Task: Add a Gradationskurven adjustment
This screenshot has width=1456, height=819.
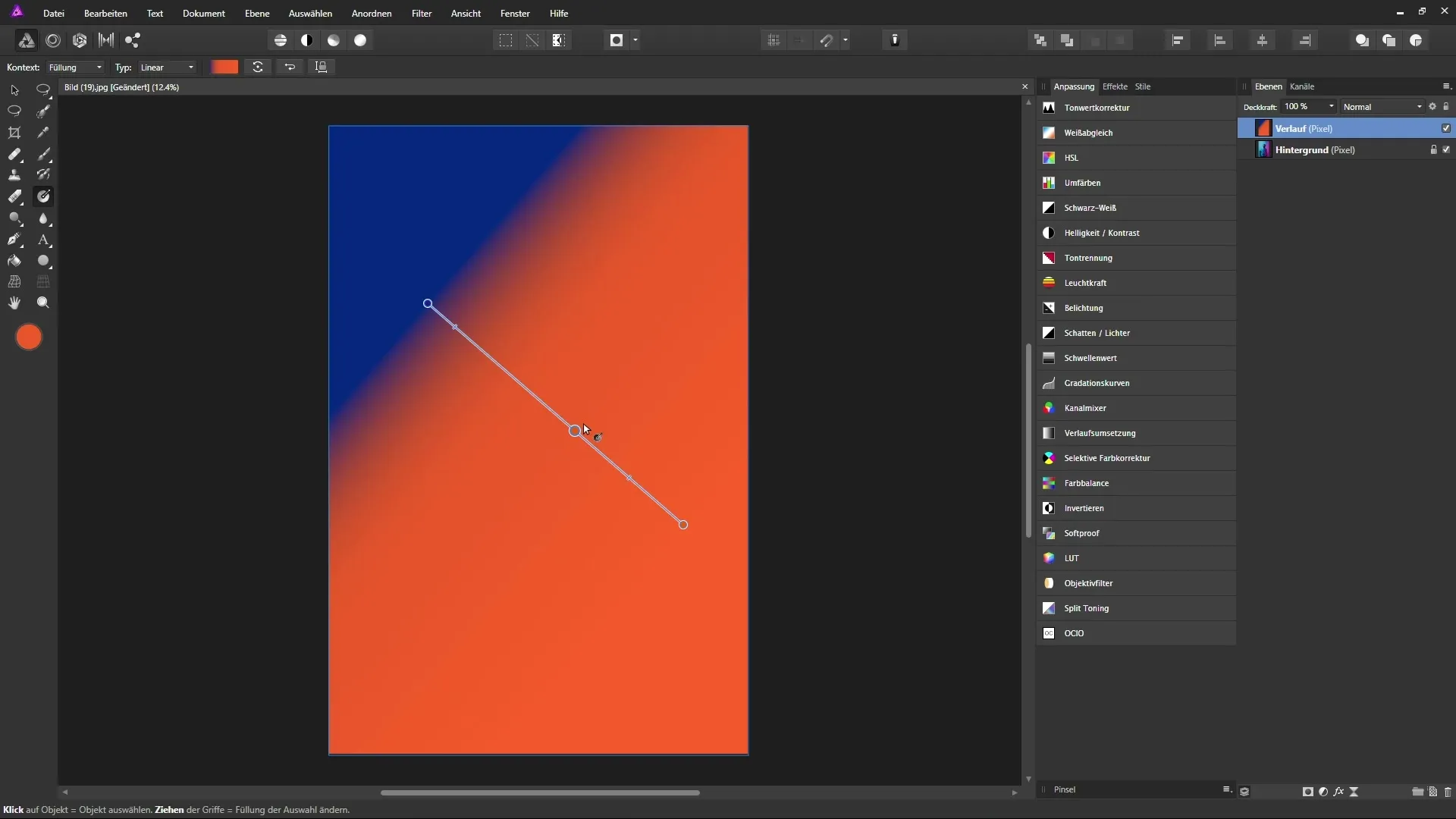Action: pos(1136,383)
